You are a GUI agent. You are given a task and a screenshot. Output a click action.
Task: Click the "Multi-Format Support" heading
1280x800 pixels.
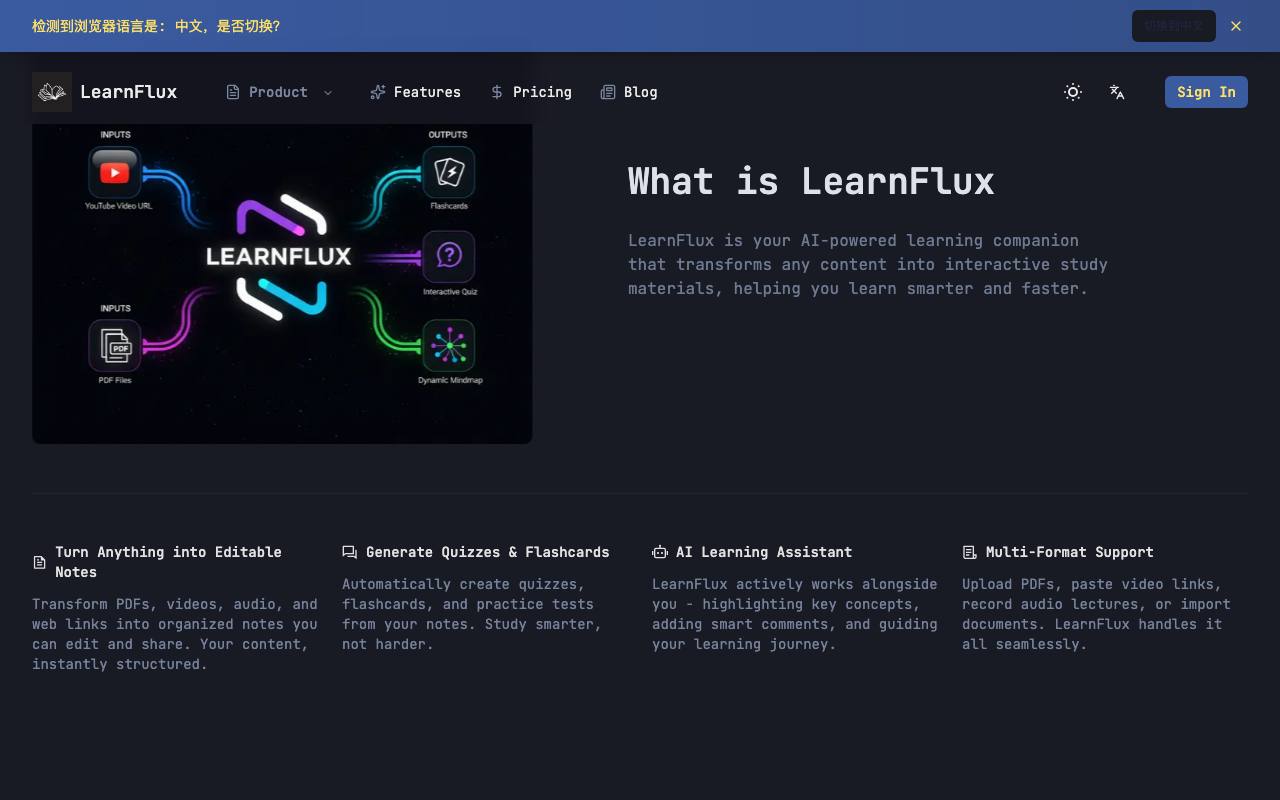[1070, 552]
